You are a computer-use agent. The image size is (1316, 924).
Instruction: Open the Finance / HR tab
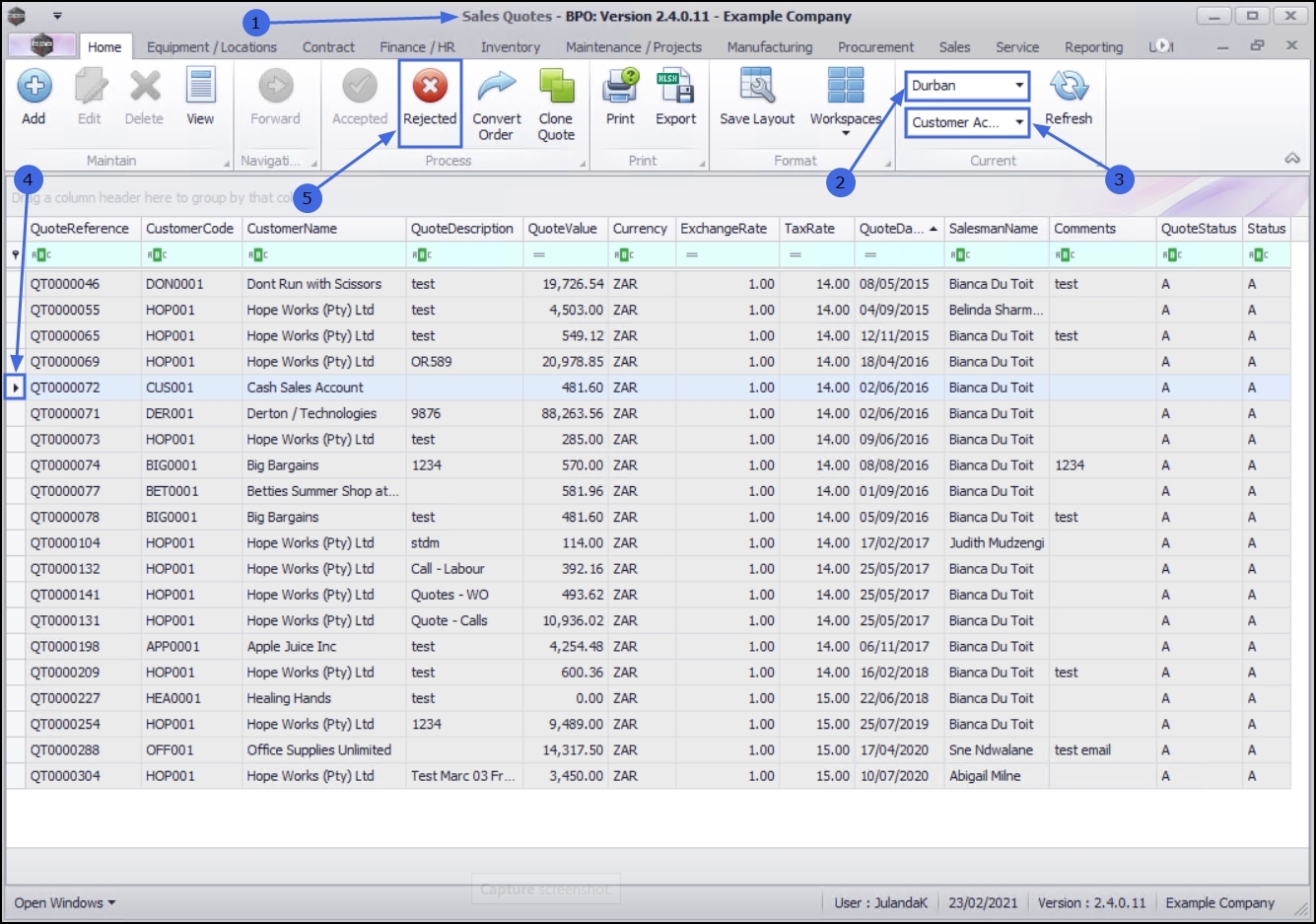[x=417, y=46]
